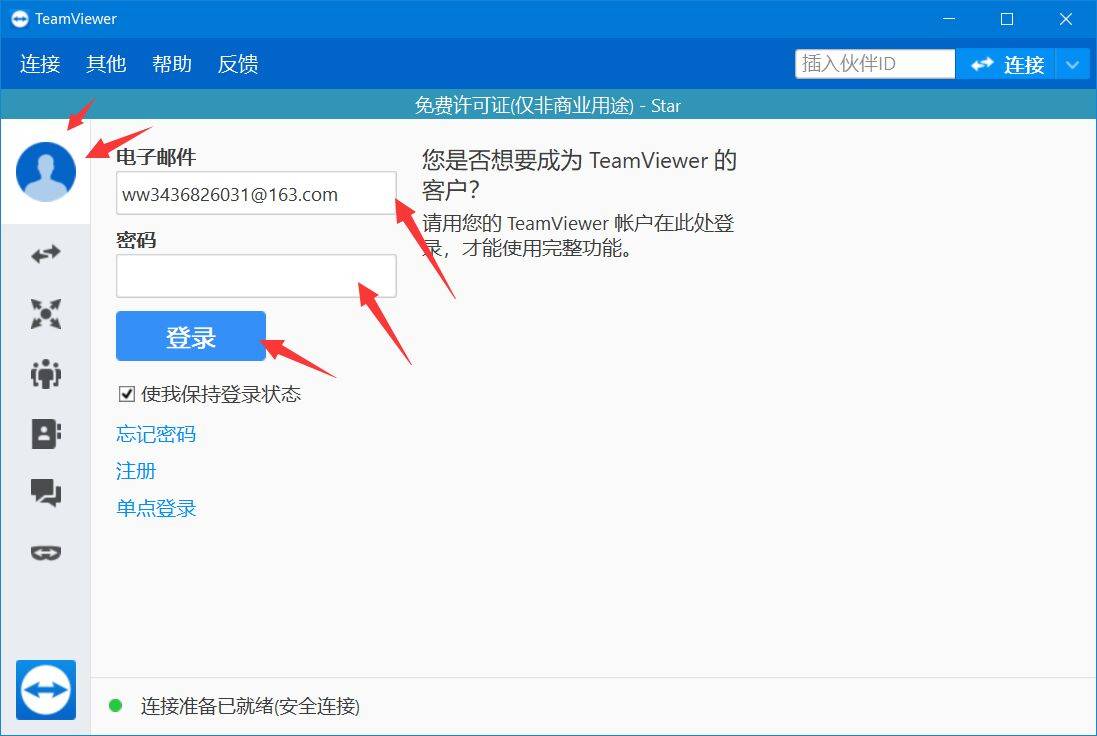Viewport: 1097px width, 736px height.
Task: Open the Meeting sidebar icon
Action: pos(46,374)
